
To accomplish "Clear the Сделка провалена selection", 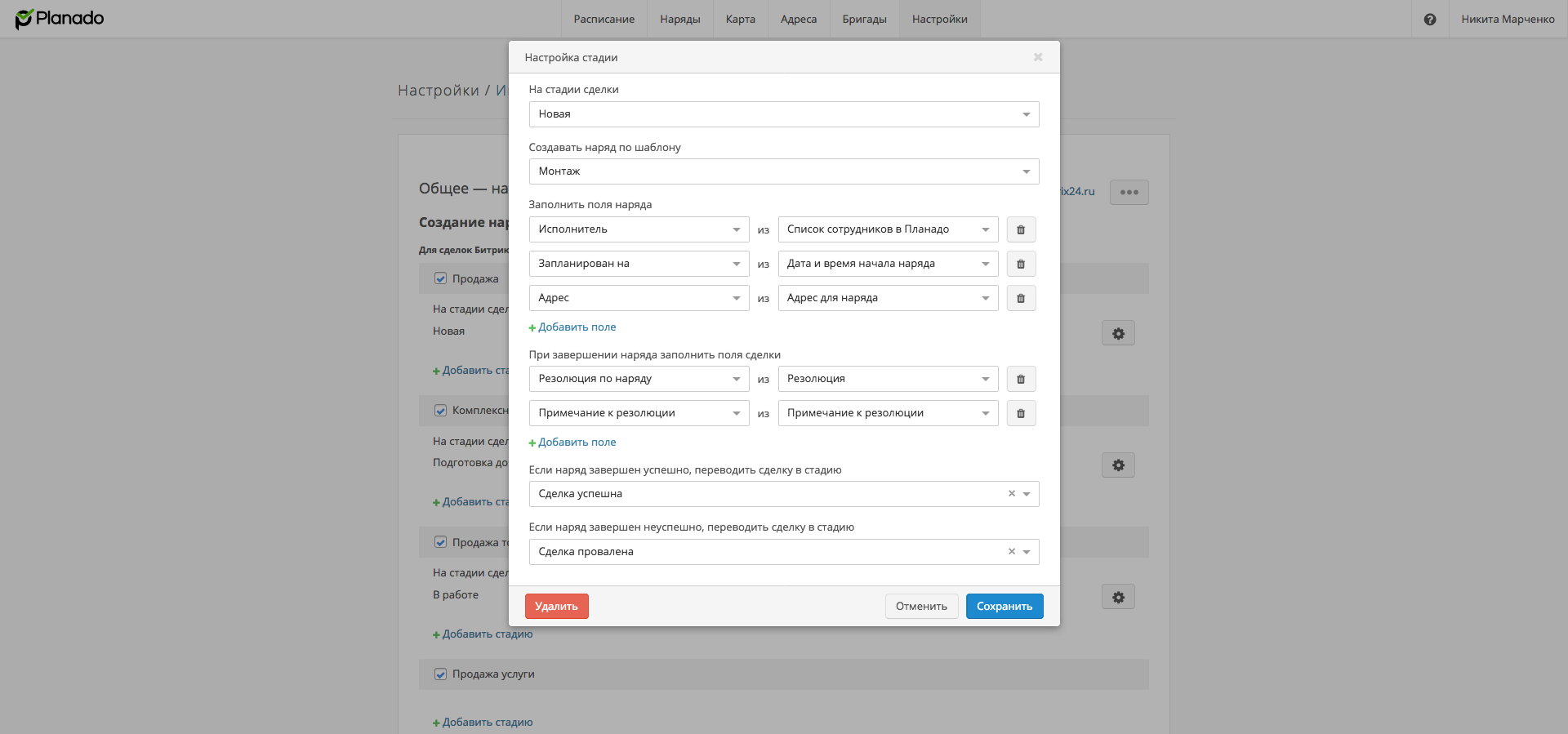I will tap(1011, 551).
